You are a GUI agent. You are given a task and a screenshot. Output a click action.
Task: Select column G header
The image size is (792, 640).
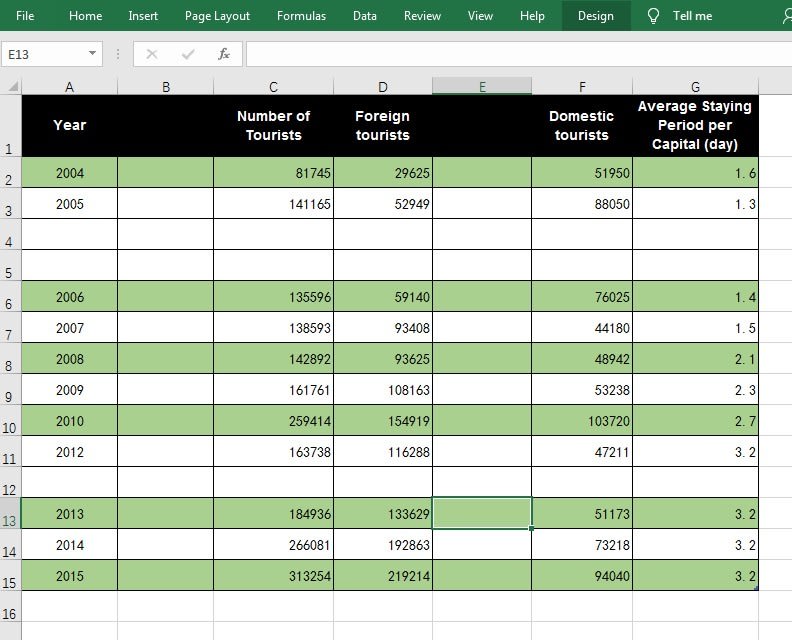695,86
